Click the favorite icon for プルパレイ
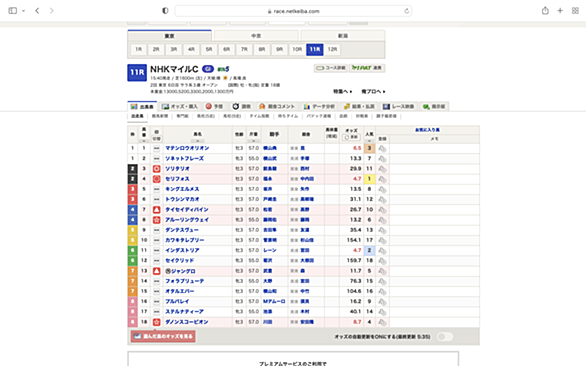 pos(382,302)
